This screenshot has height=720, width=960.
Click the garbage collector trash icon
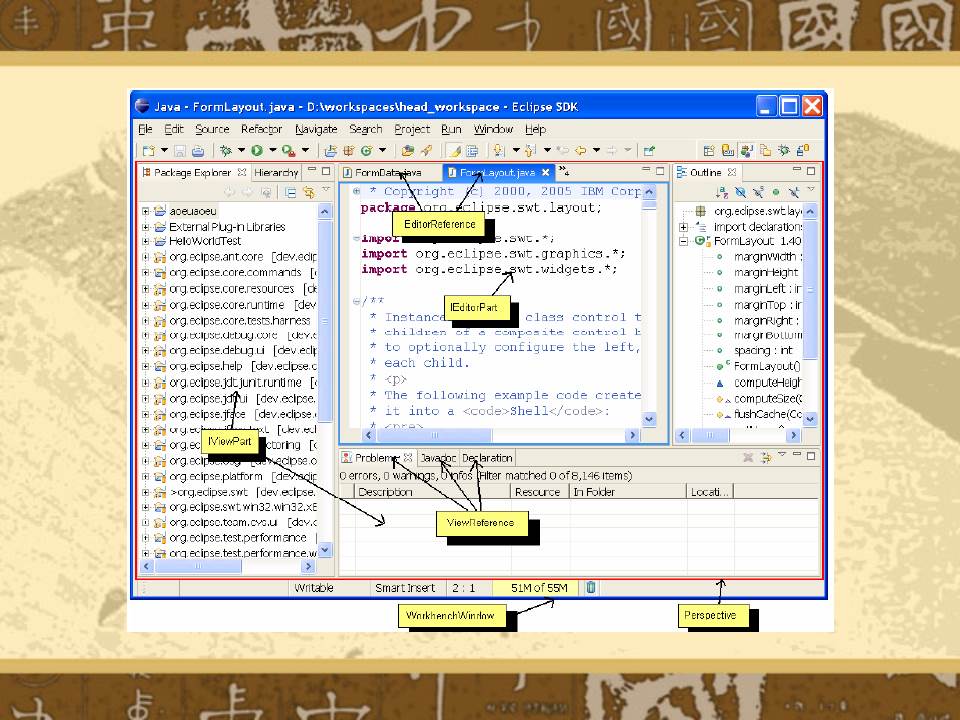click(591, 588)
